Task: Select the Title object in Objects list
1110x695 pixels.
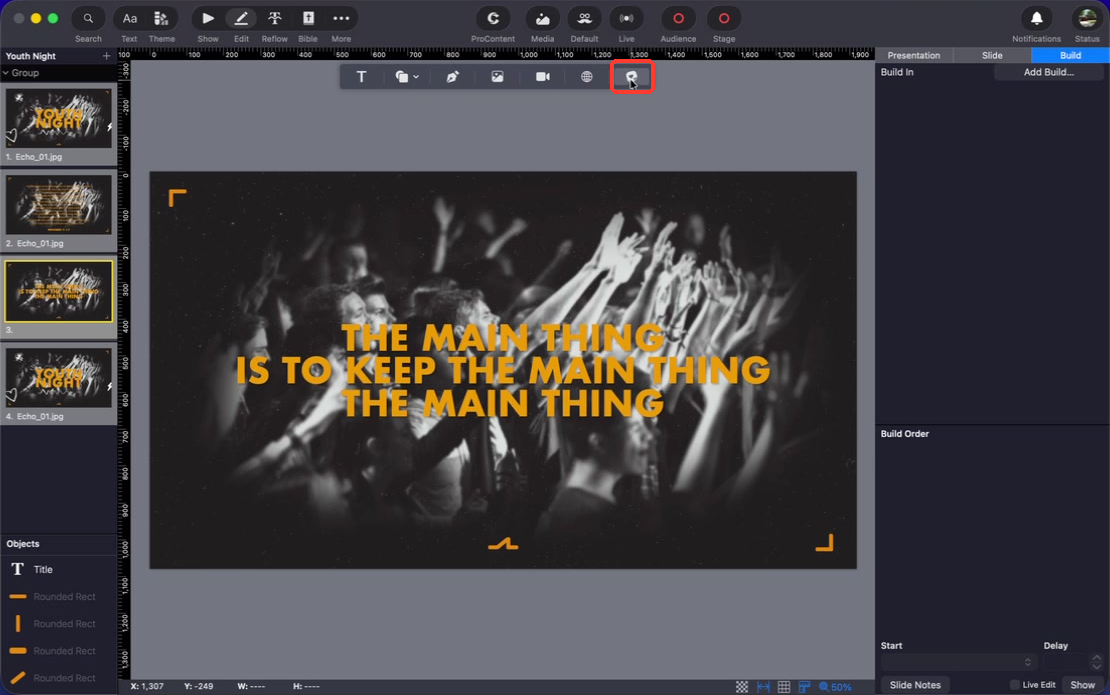Action: (x=59, y=569)
